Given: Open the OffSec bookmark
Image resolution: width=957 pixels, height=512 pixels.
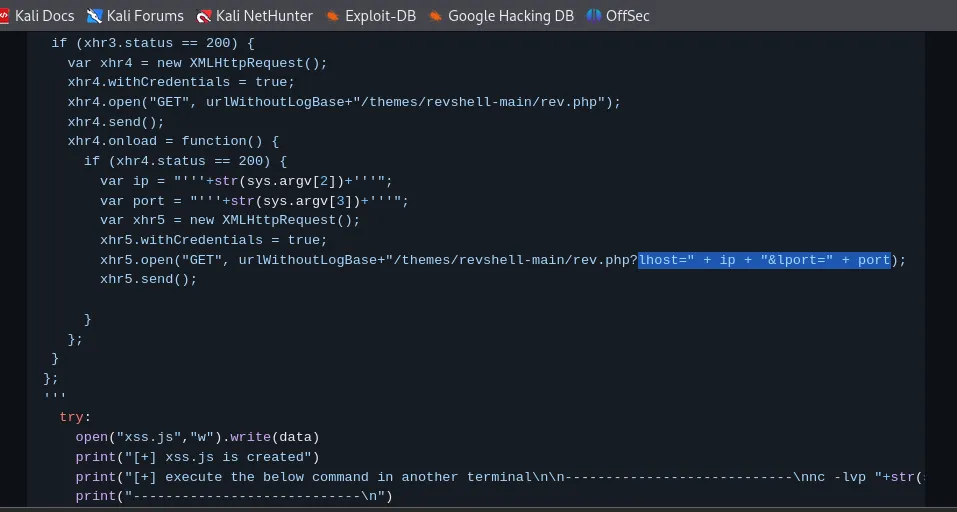Looking at the screenshot, I should pos(618,16).
